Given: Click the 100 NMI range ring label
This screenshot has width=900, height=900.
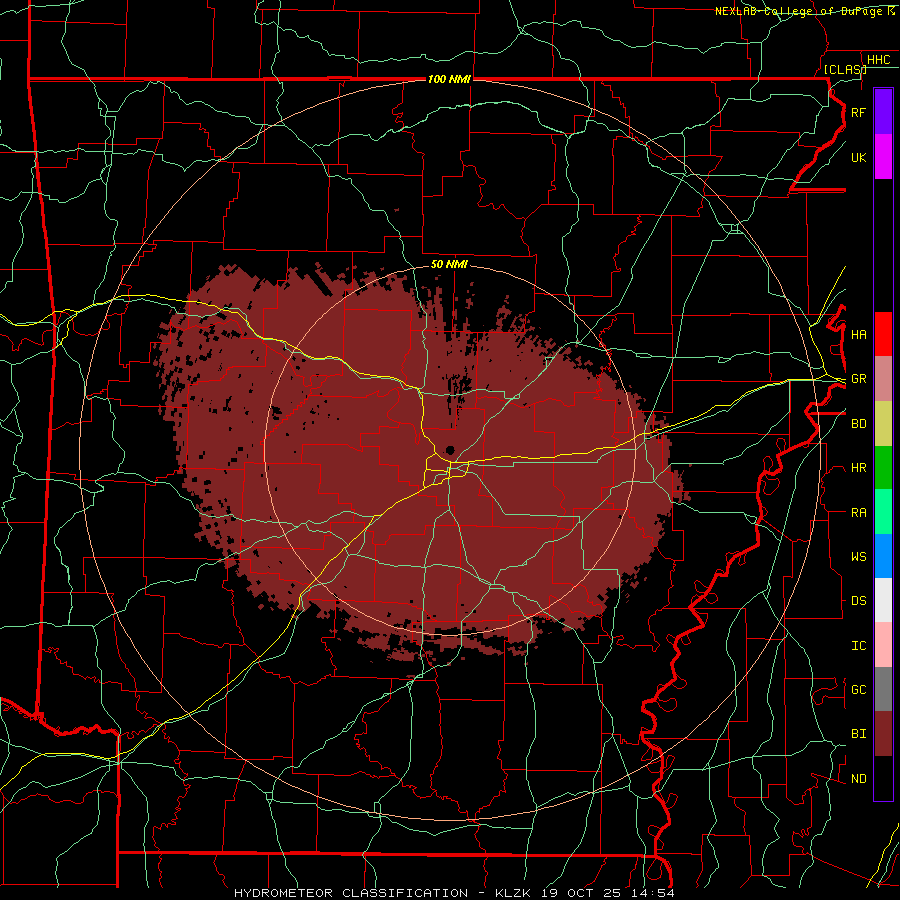Looking at the screenshot, I should pos(449,79).
